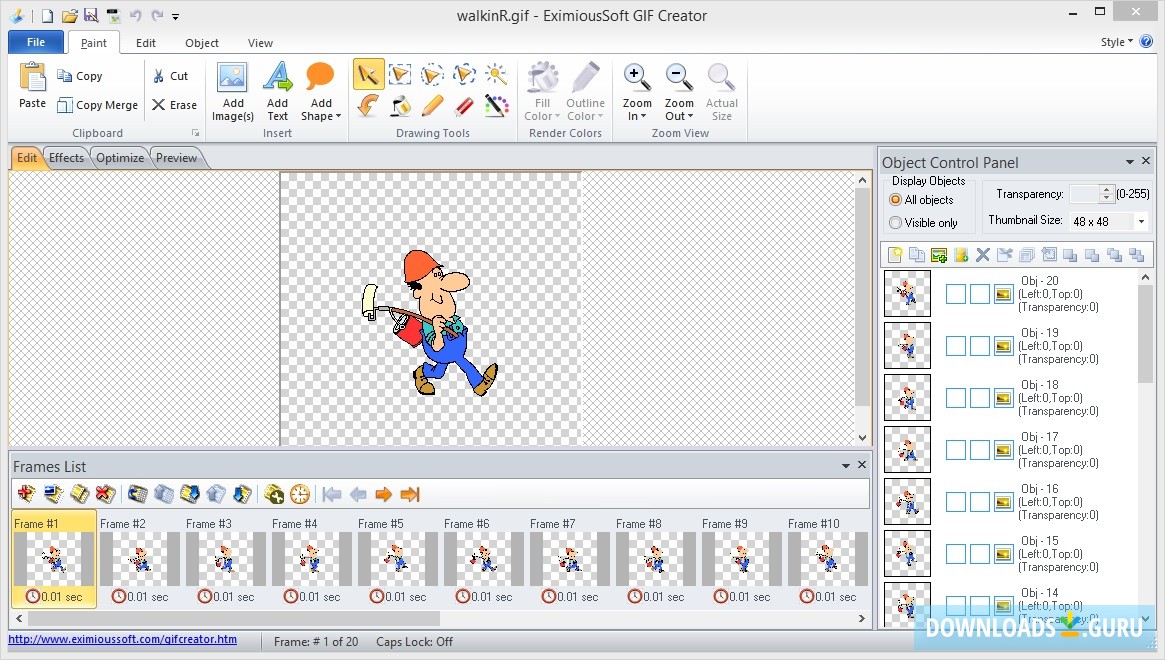The height and width of the screenshot is (660, 1165).
Task: Open the File menu
Action: click(34, 42)
